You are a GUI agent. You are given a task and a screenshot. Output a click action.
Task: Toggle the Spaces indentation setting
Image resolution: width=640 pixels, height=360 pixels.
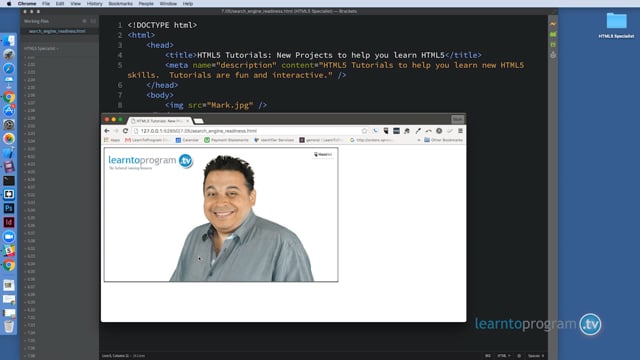point(536,356)
